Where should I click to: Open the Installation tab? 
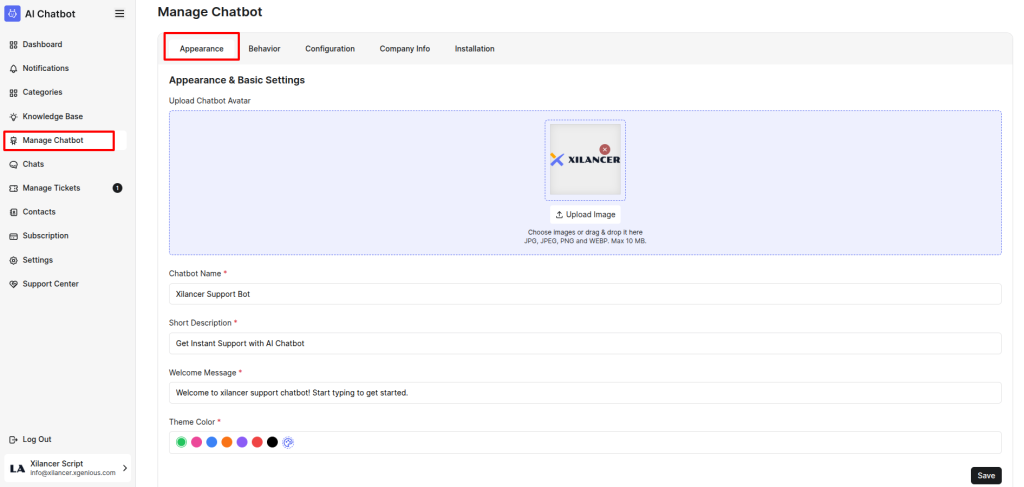(474, 49)
